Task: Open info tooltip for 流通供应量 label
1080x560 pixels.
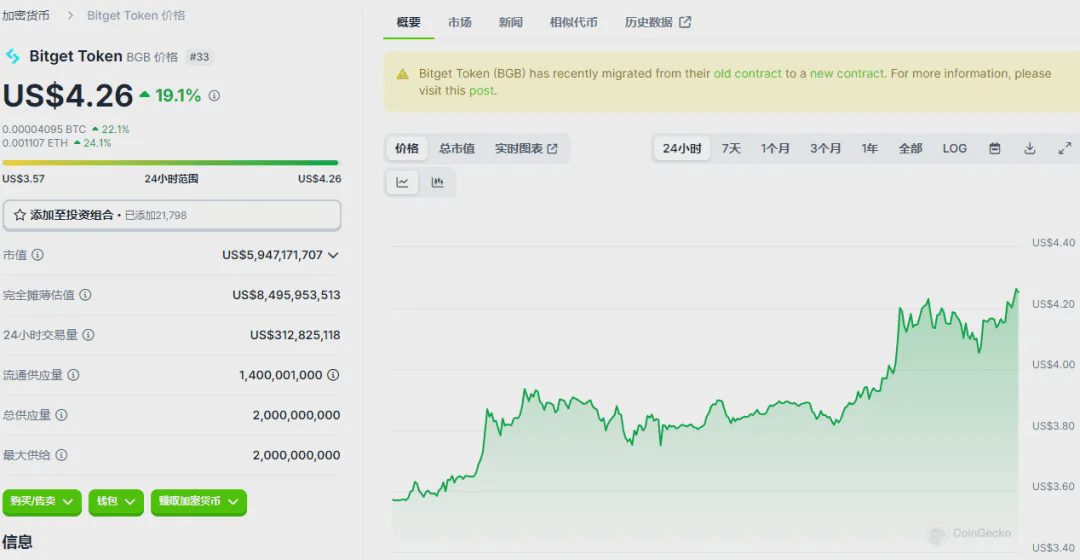Action: (74, 375)
